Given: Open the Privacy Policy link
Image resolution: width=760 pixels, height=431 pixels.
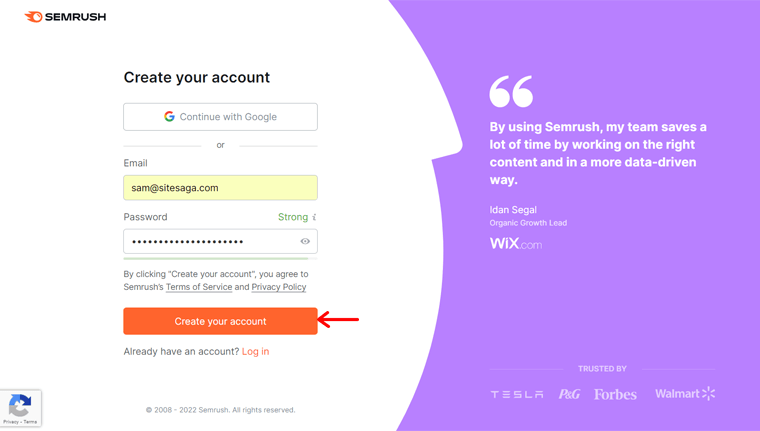Looking at the screenshot, I should pyautogui.click(x=279, y=287).
